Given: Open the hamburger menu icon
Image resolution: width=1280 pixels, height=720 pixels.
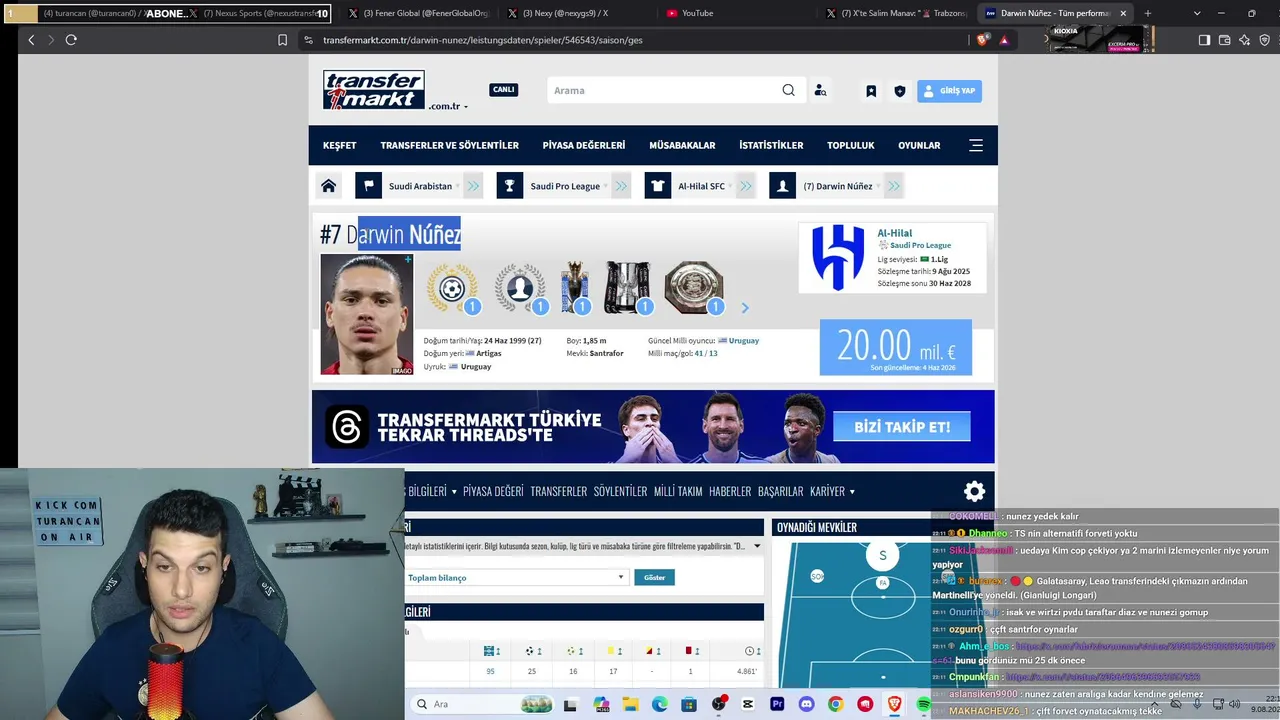Looking at the screenshot, I should [x=976, y=145].
